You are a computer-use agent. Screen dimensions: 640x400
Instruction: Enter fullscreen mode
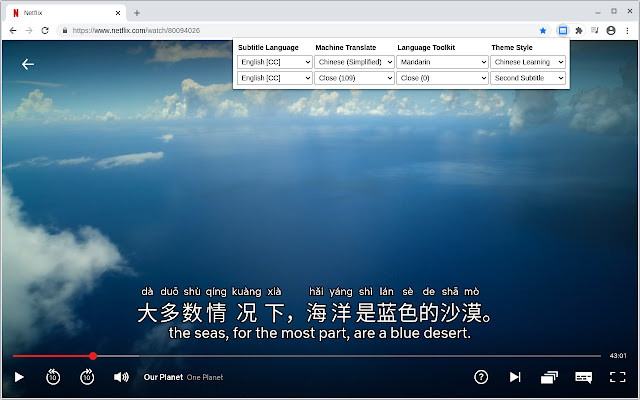[x=617, y=377]
